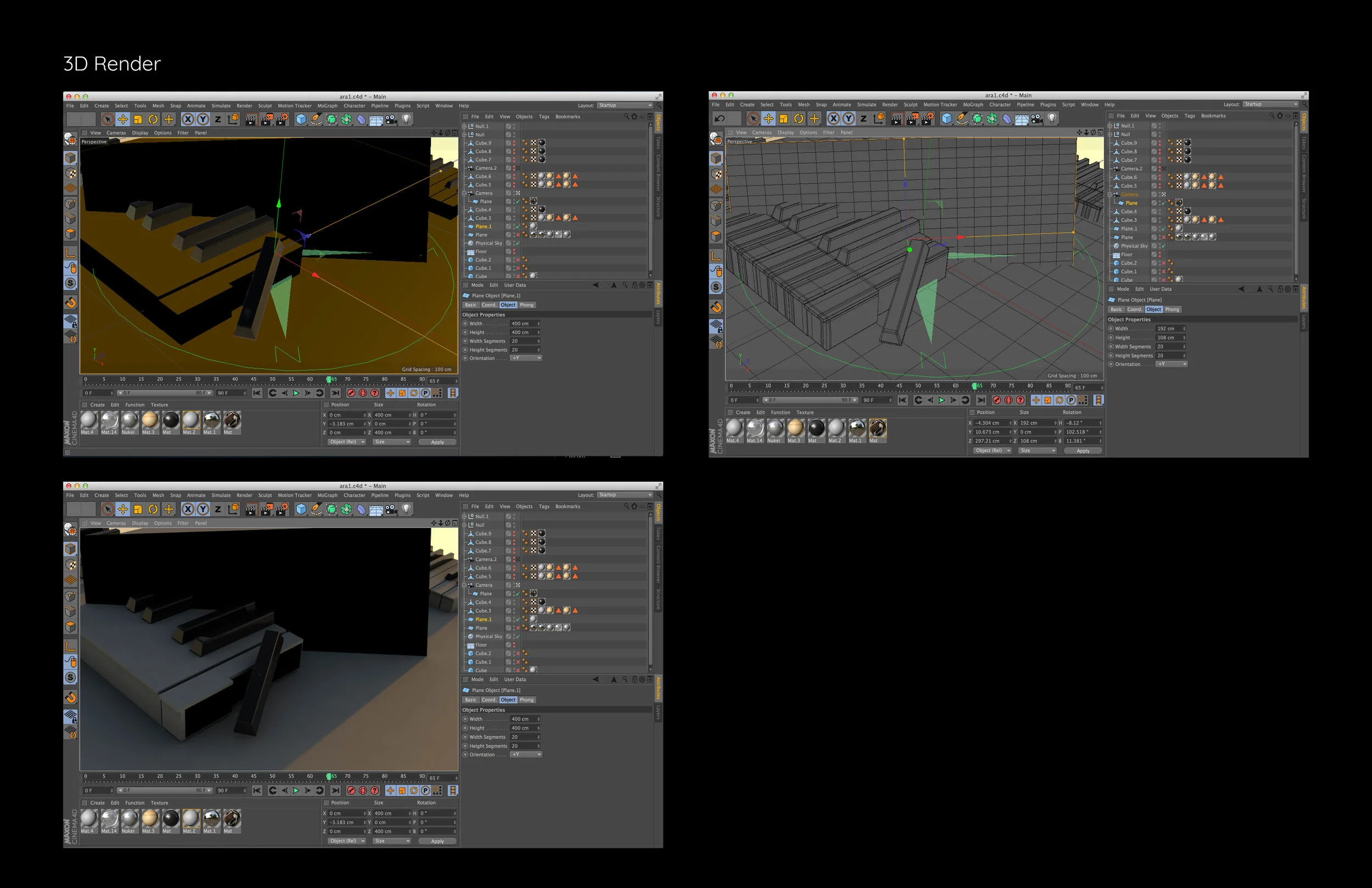
Task: Click green Play button in bottom window
Action: [296, 790]
